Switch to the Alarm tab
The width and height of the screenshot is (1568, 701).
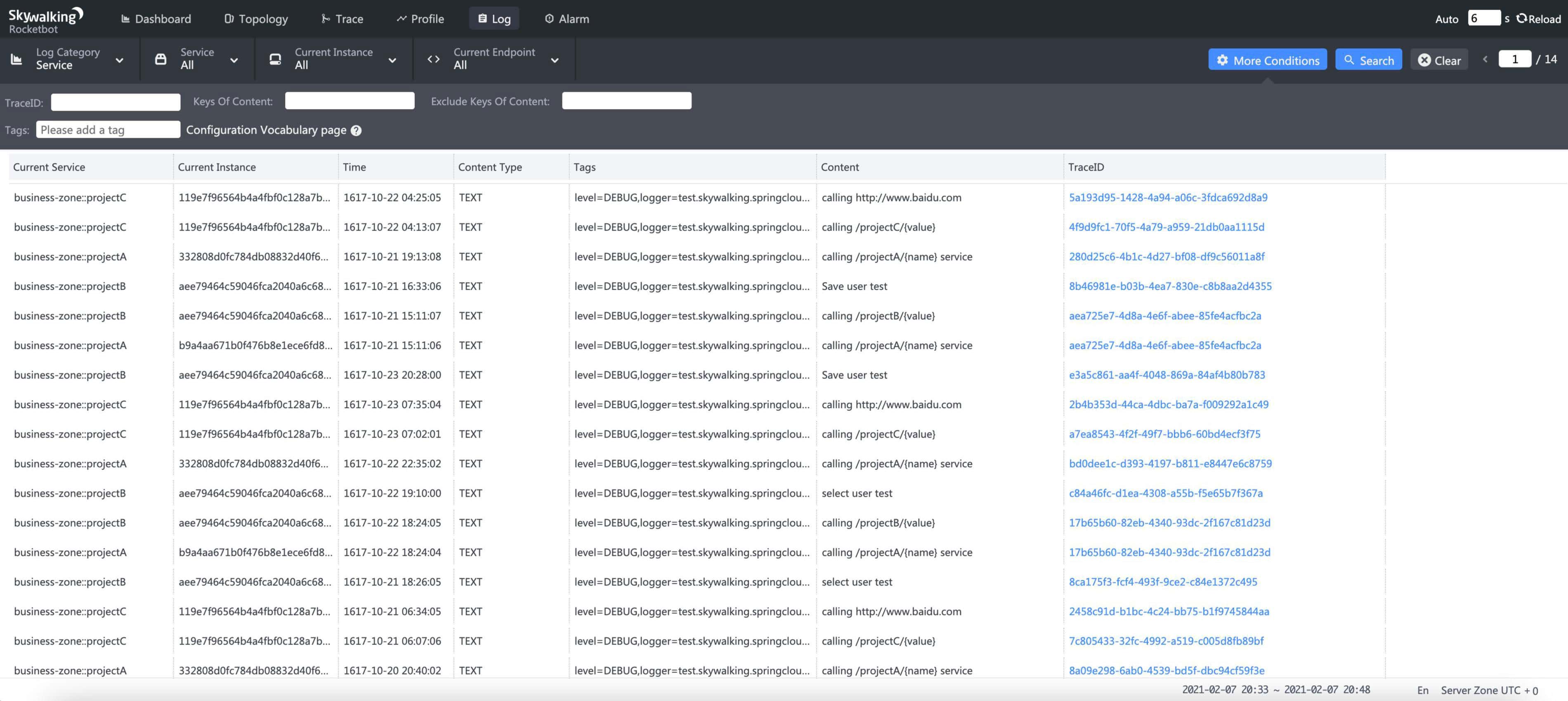(567, 19)
